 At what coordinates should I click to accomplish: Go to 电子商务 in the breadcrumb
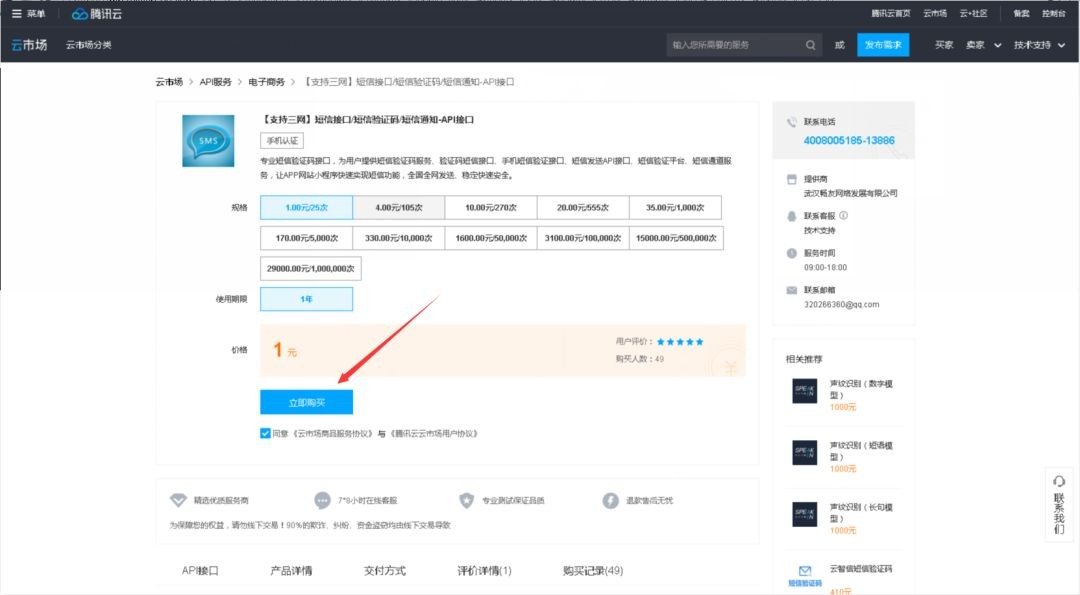click(x=267, y=82)
